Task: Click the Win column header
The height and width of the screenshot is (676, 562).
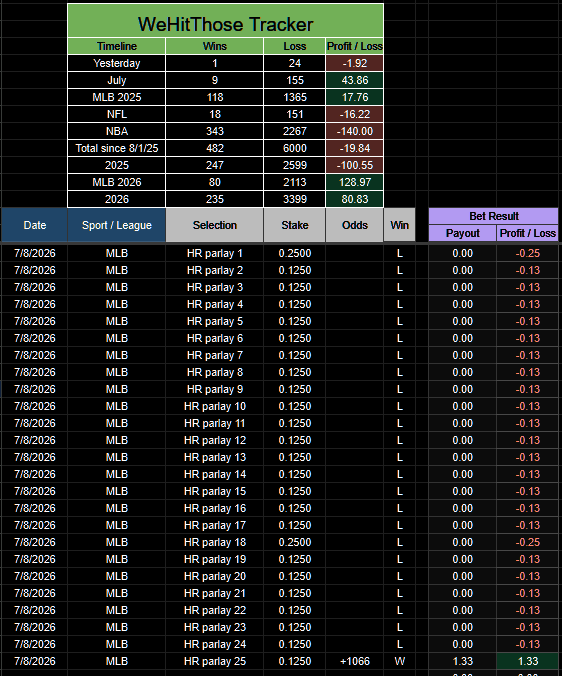Action: [x=400, y=225]
